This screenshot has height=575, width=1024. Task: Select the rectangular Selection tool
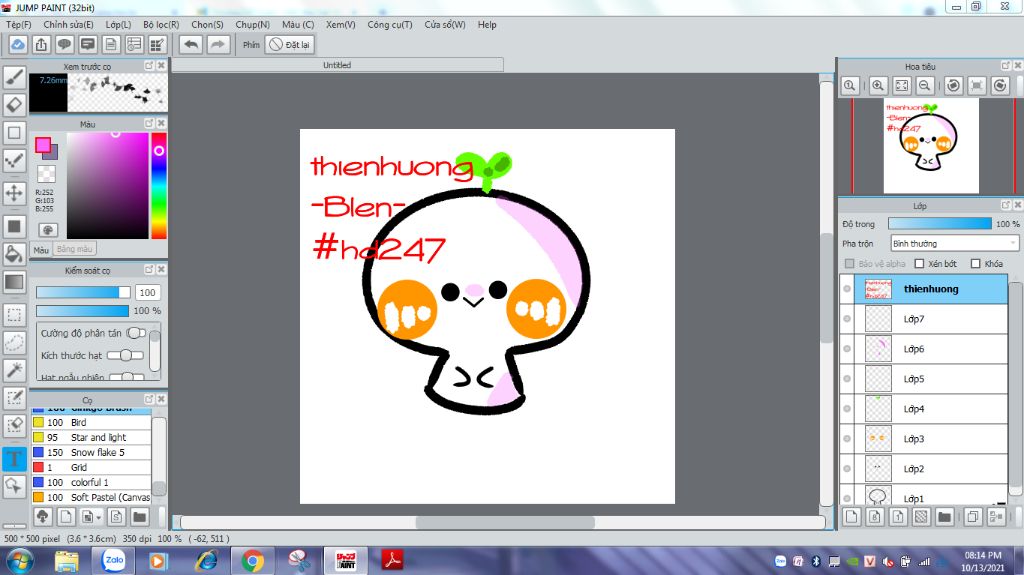coord(14,315)
